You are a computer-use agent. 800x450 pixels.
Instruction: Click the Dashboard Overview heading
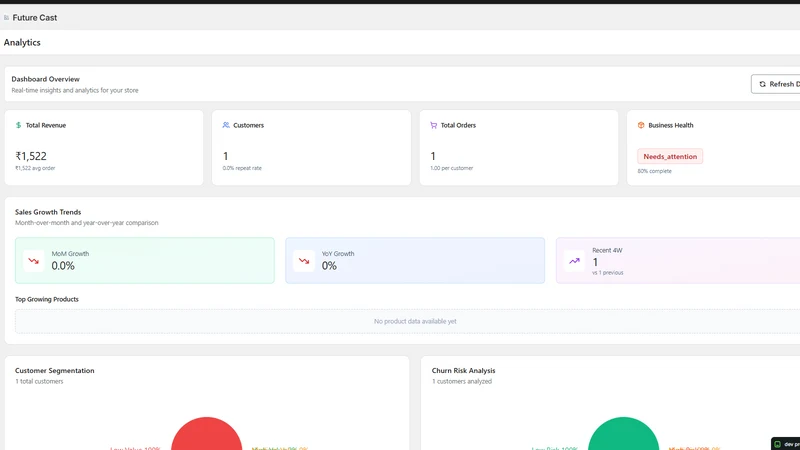pos(45,79)
